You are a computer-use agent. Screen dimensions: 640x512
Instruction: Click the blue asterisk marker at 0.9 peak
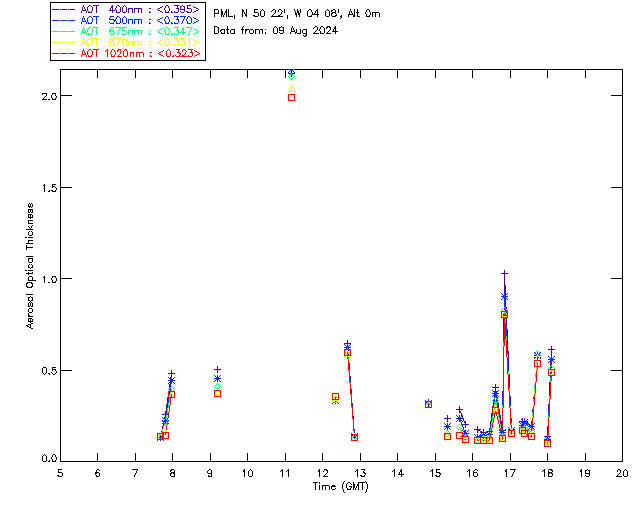tap(504, 296)
